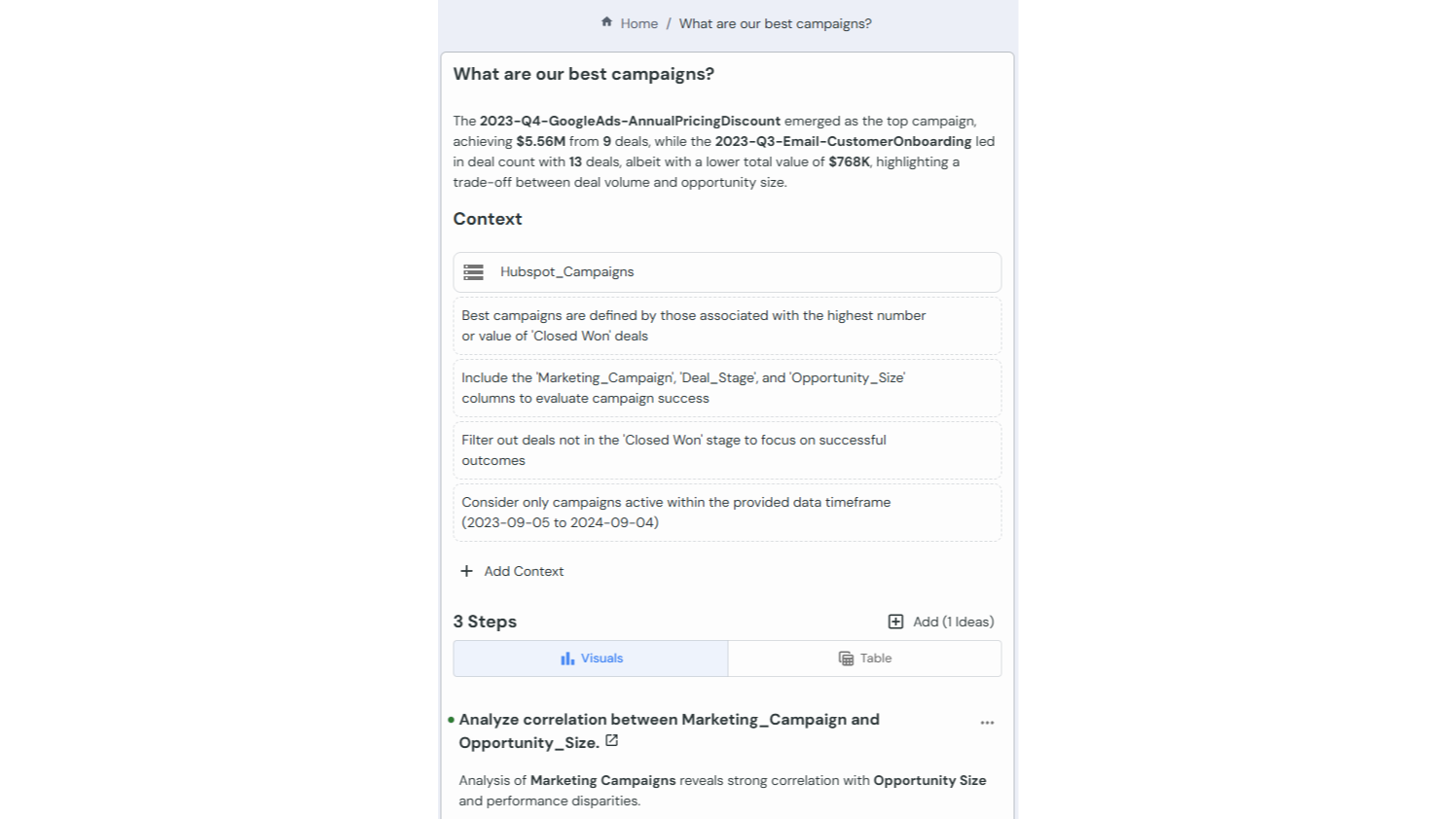The image size is (1456, 819).
Task: Select the Hubspot_Campaigns dataset name
Action: click(566, 272)
